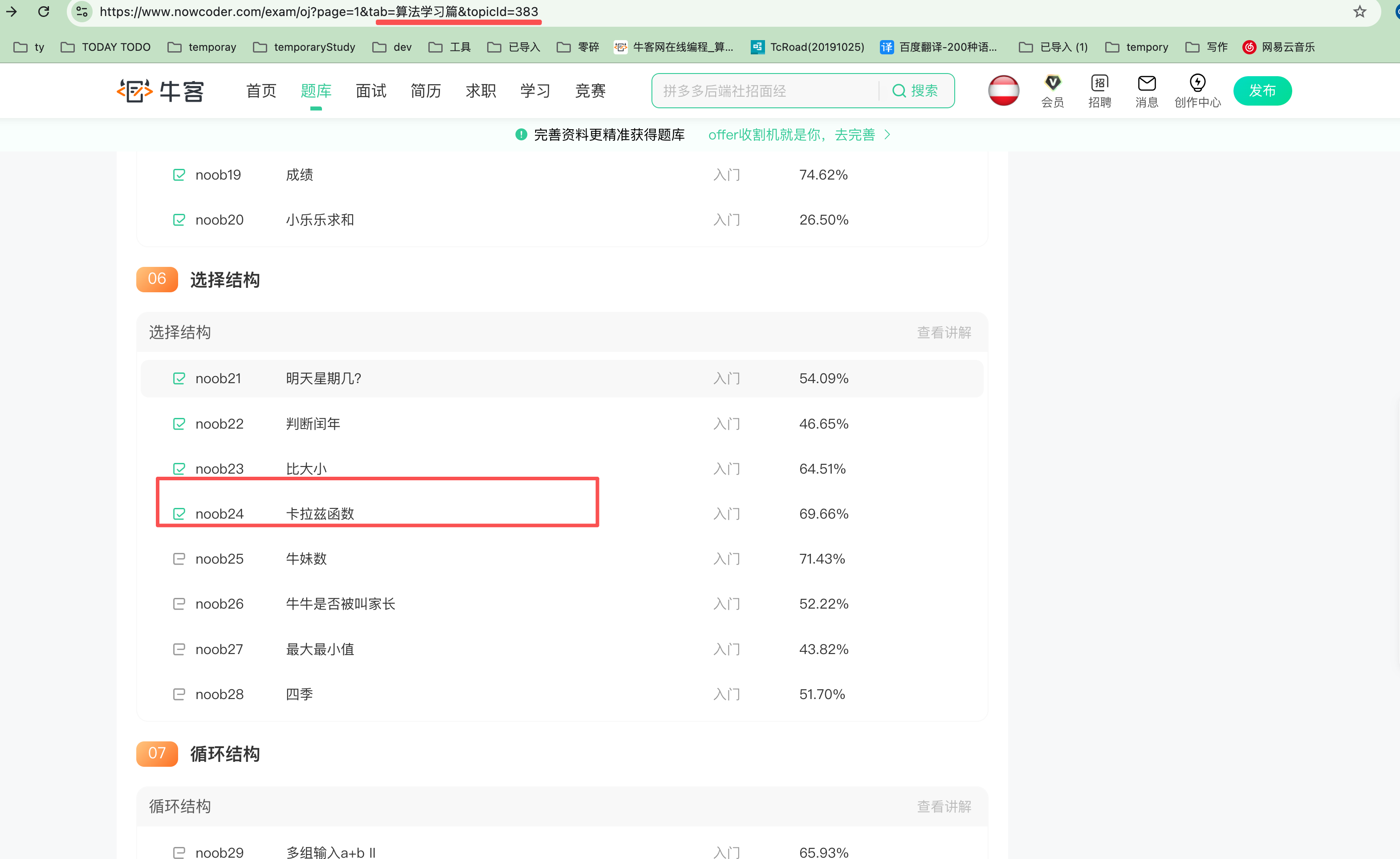Click the noob21 completed status checkbox
The image size is (1400, 859).
tap(179, 379)
